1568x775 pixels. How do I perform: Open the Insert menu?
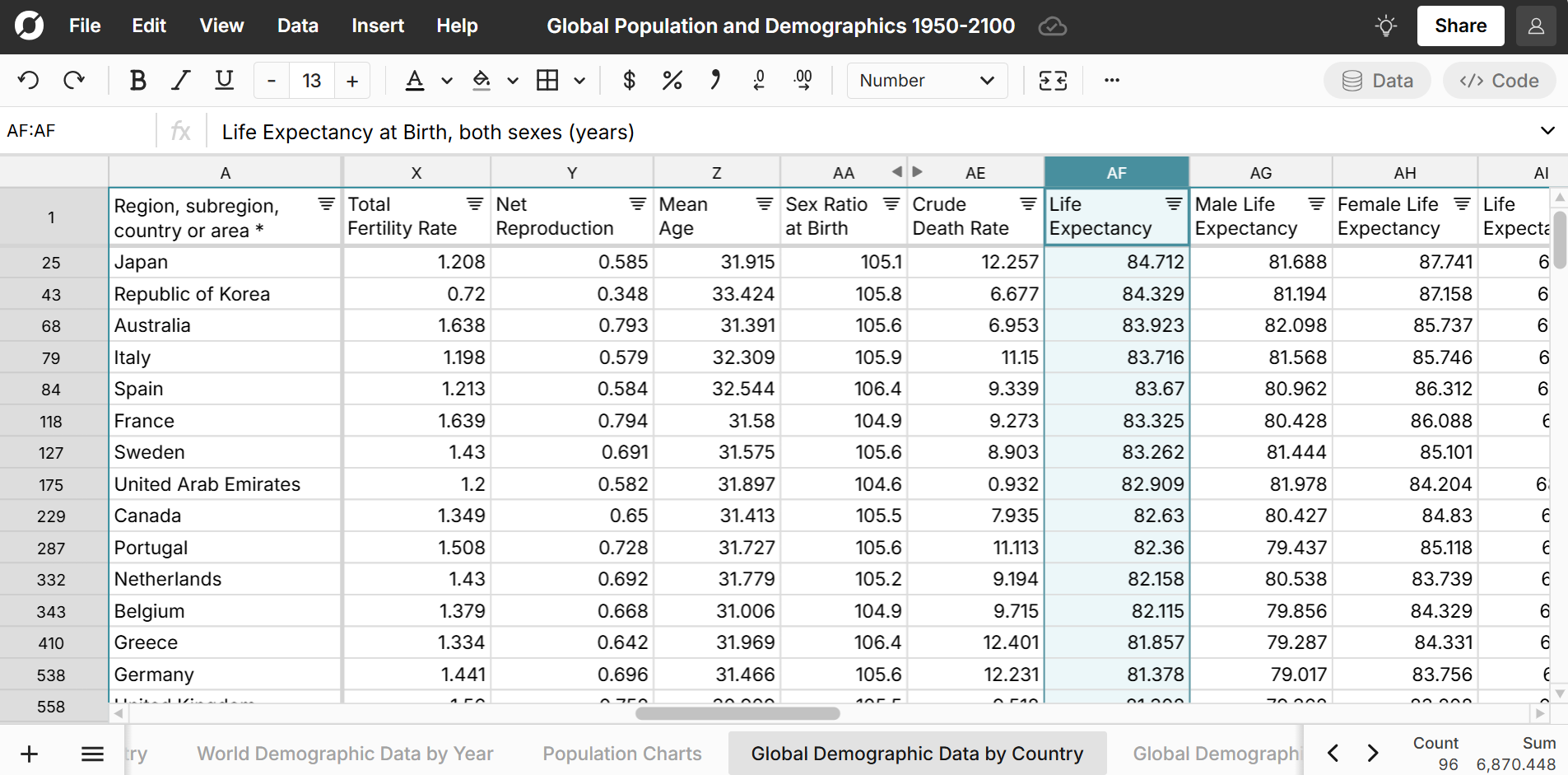[377, 26]
